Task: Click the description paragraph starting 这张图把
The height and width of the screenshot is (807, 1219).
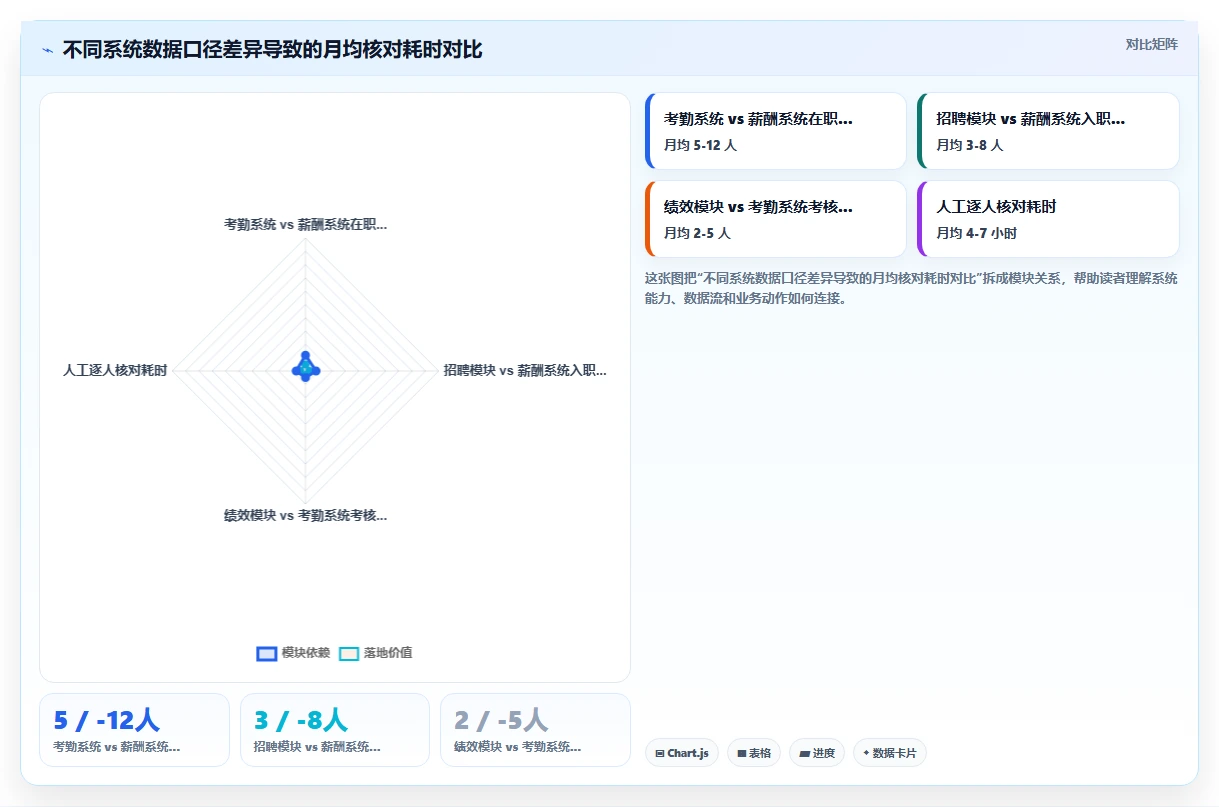Action: click(911, 288)
